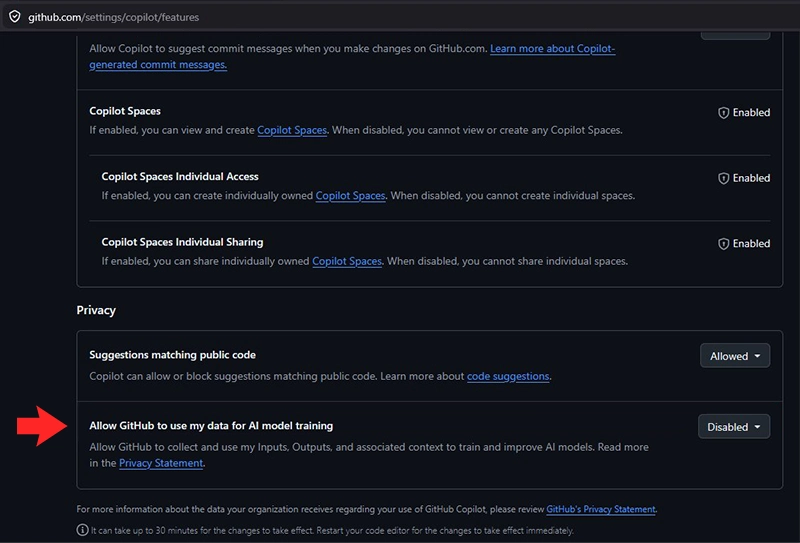Screen dimensions: 800x543
Task: Click the Copilot Spaces heading text
Action: (125, 111)
